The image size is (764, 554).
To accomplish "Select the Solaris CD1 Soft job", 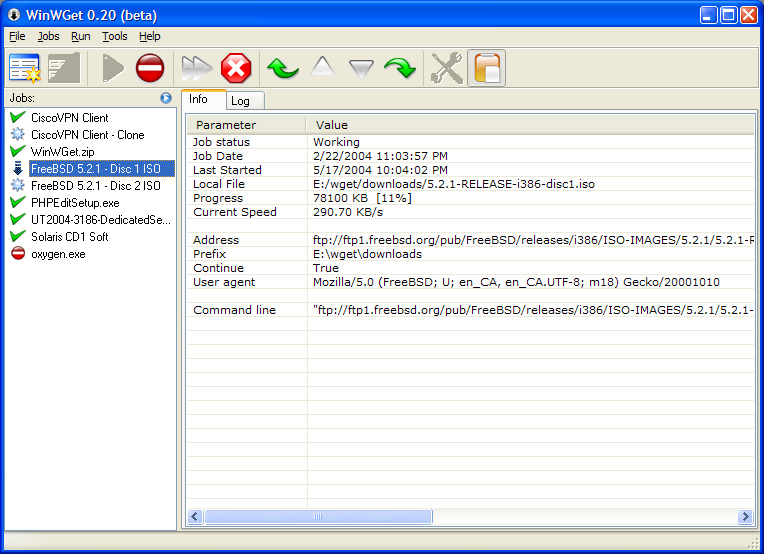I will pos(70,237).
